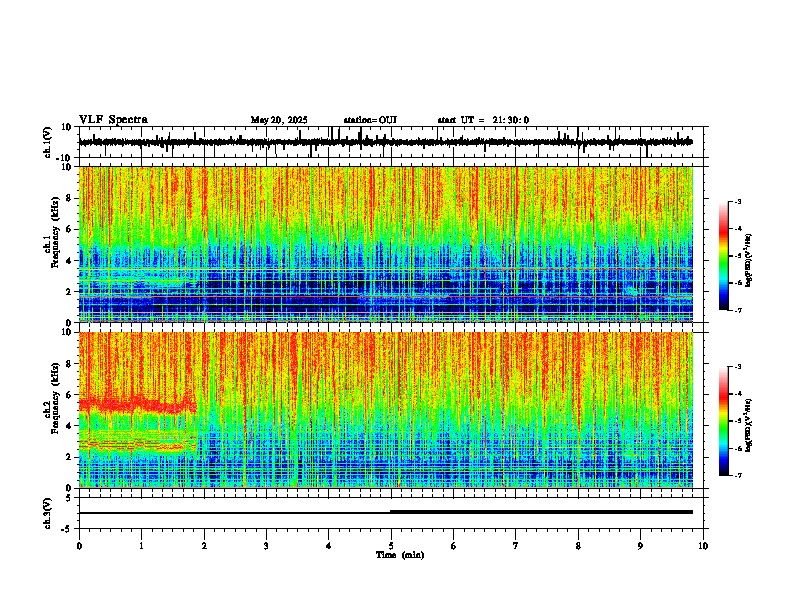The width and height of the screenshot is (792, 612).
Task: Click the '6' kHz tick on ch.1 frequency axis
Action: click(x=69, y=230)
